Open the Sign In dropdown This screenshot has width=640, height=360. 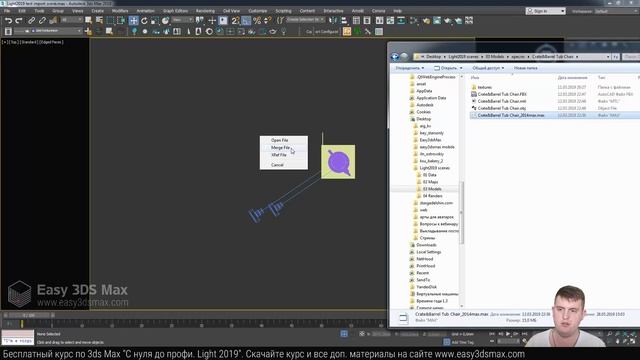point(545,11)
